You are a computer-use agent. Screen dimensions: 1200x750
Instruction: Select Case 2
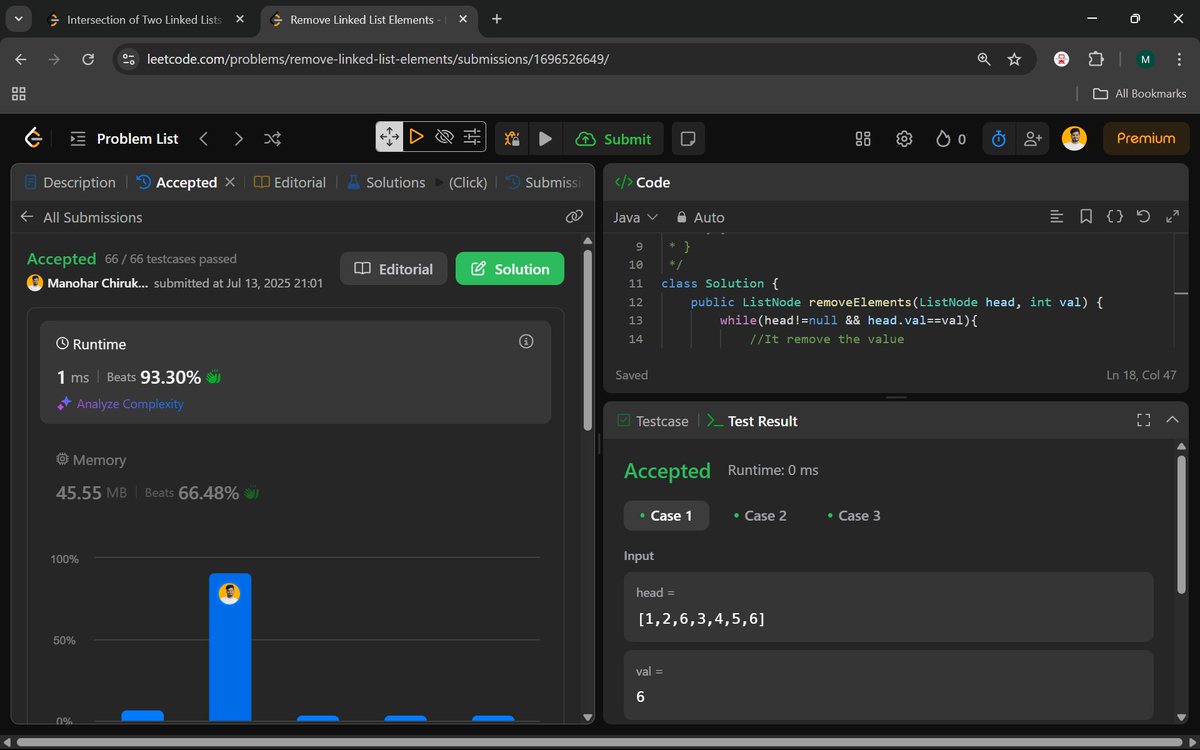tap(760, 516)
